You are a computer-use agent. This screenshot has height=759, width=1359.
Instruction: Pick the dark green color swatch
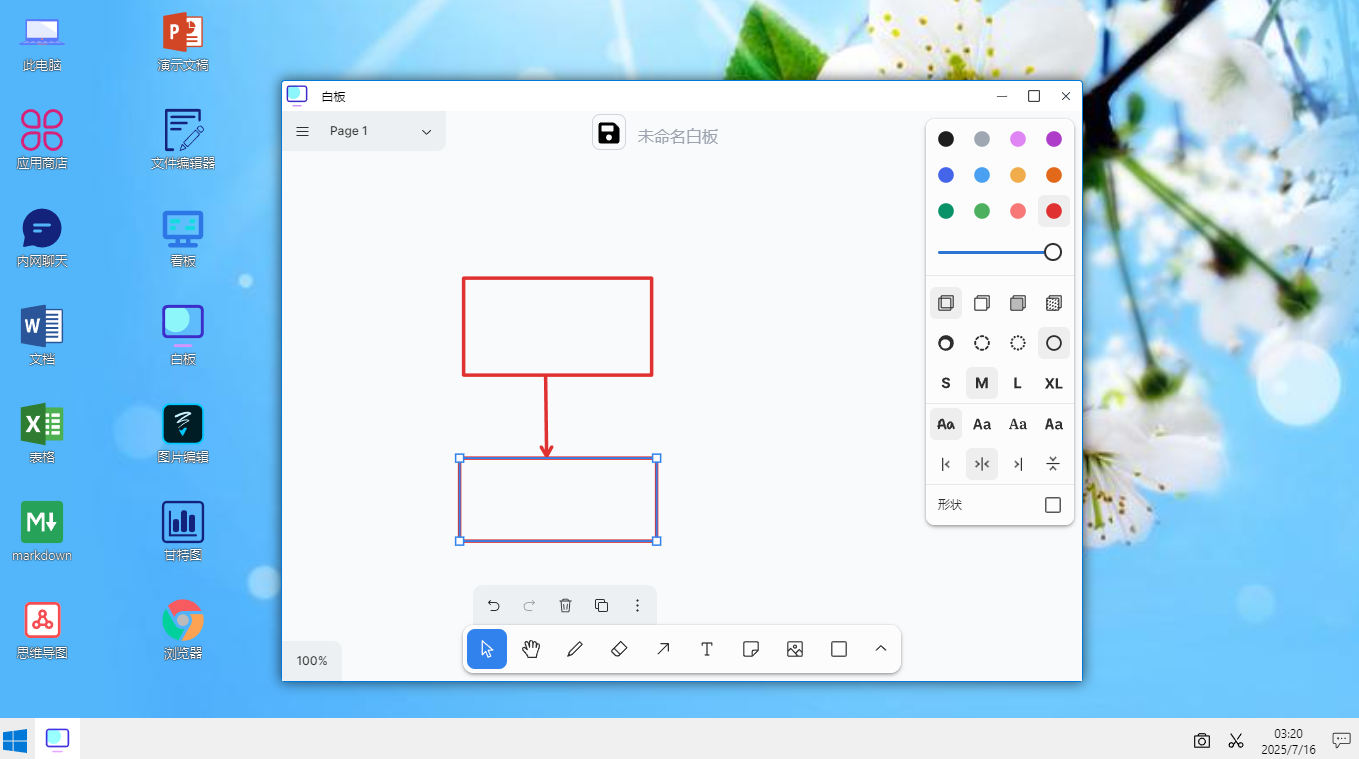tap(946, 211)
